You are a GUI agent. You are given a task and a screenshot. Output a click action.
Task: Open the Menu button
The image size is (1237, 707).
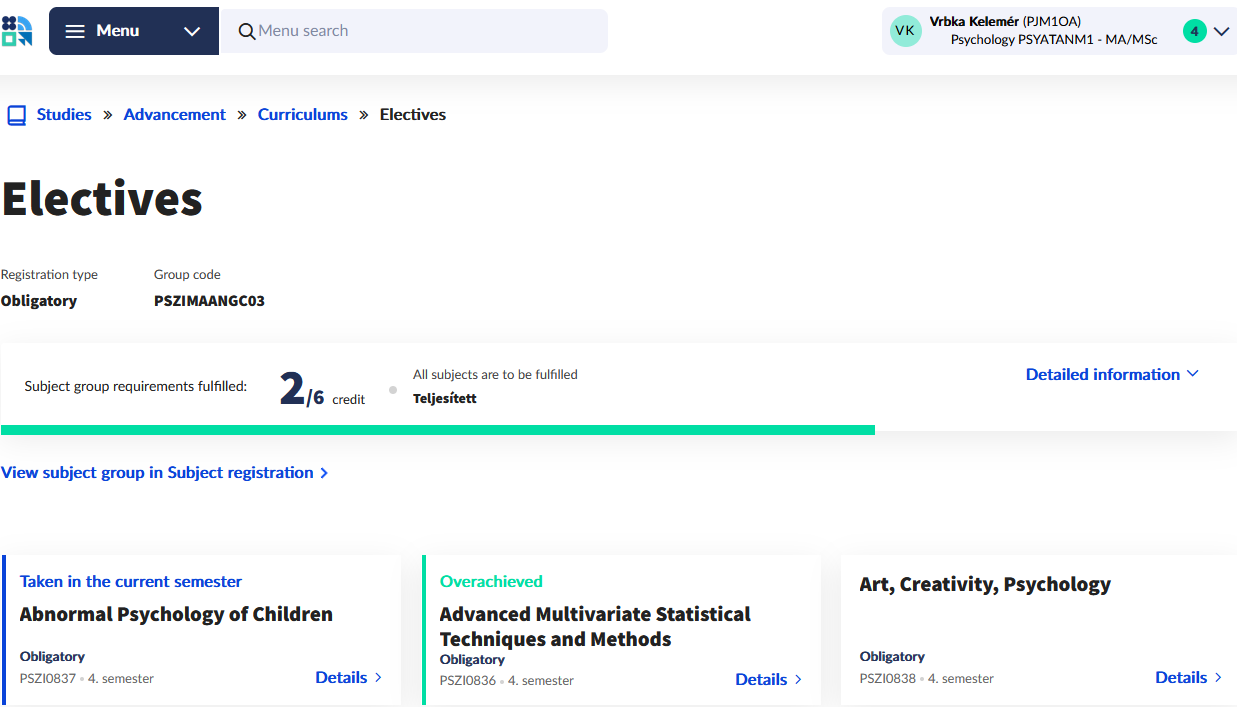point(117,31)
